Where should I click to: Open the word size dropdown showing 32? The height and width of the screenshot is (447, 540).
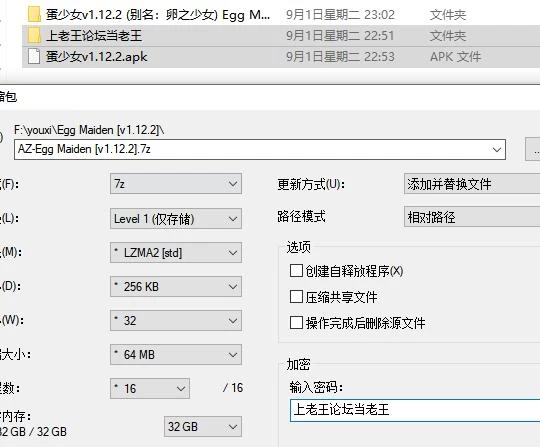coord(176,321)
